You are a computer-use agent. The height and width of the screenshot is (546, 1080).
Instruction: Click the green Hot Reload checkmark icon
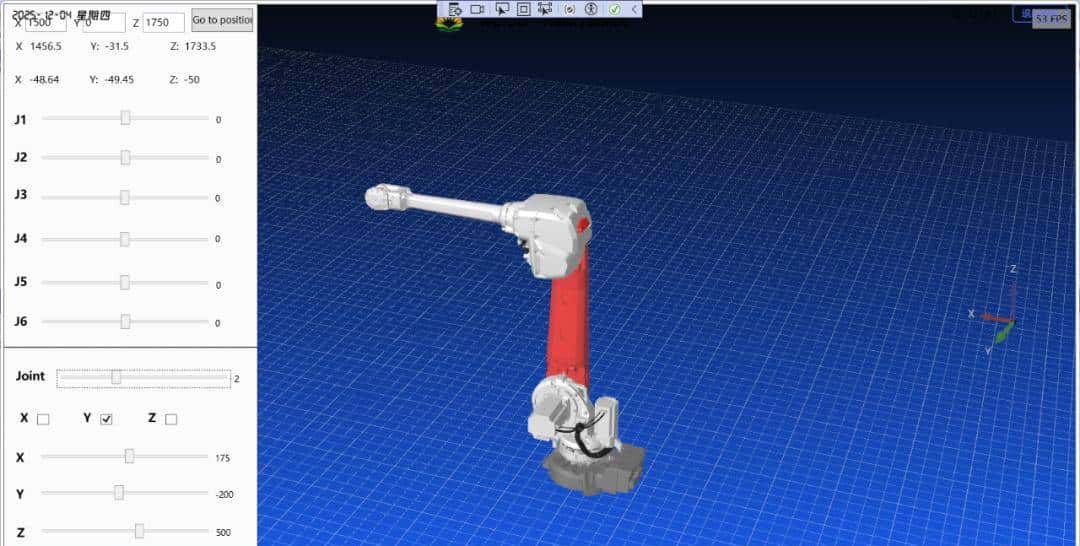pos(614,9)
